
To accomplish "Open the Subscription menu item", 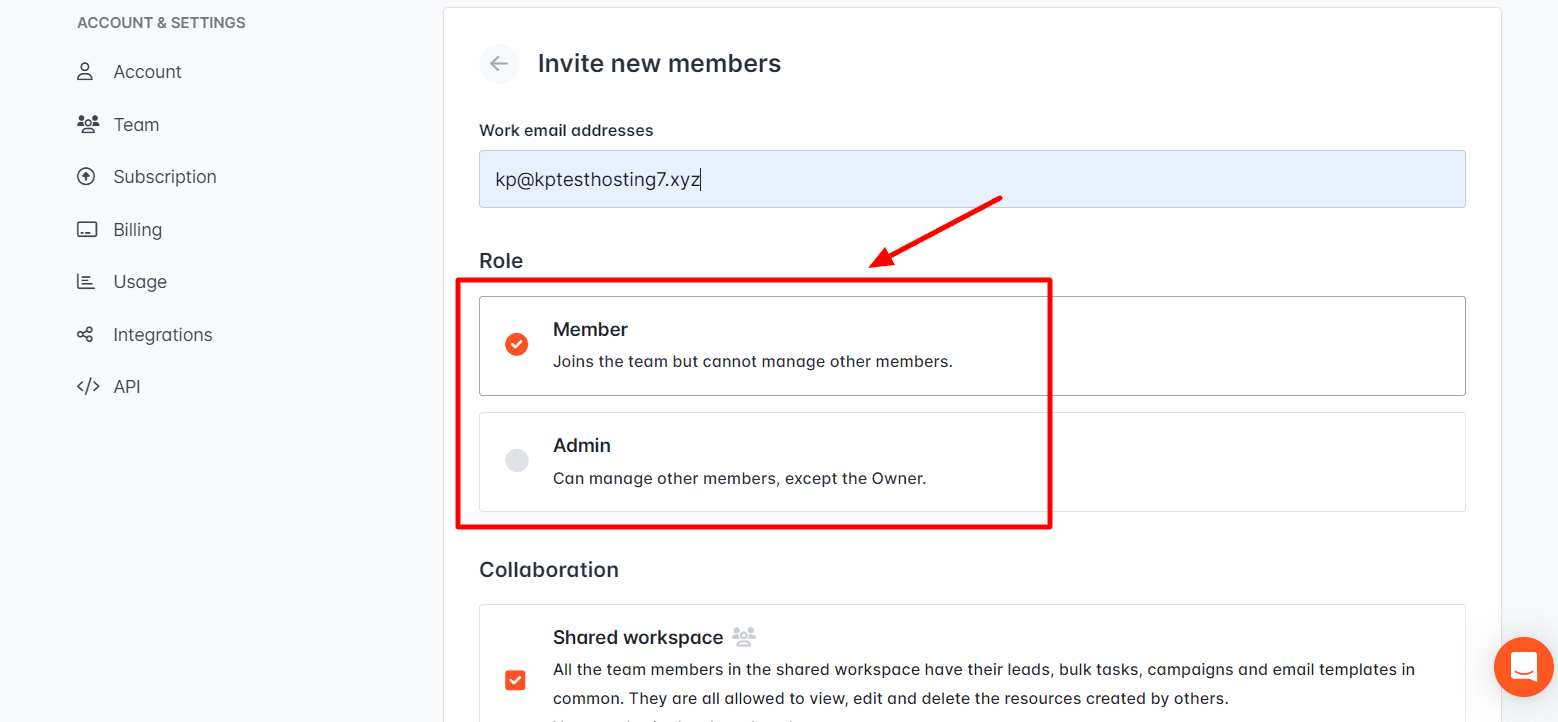I will (x=165, y=177).
